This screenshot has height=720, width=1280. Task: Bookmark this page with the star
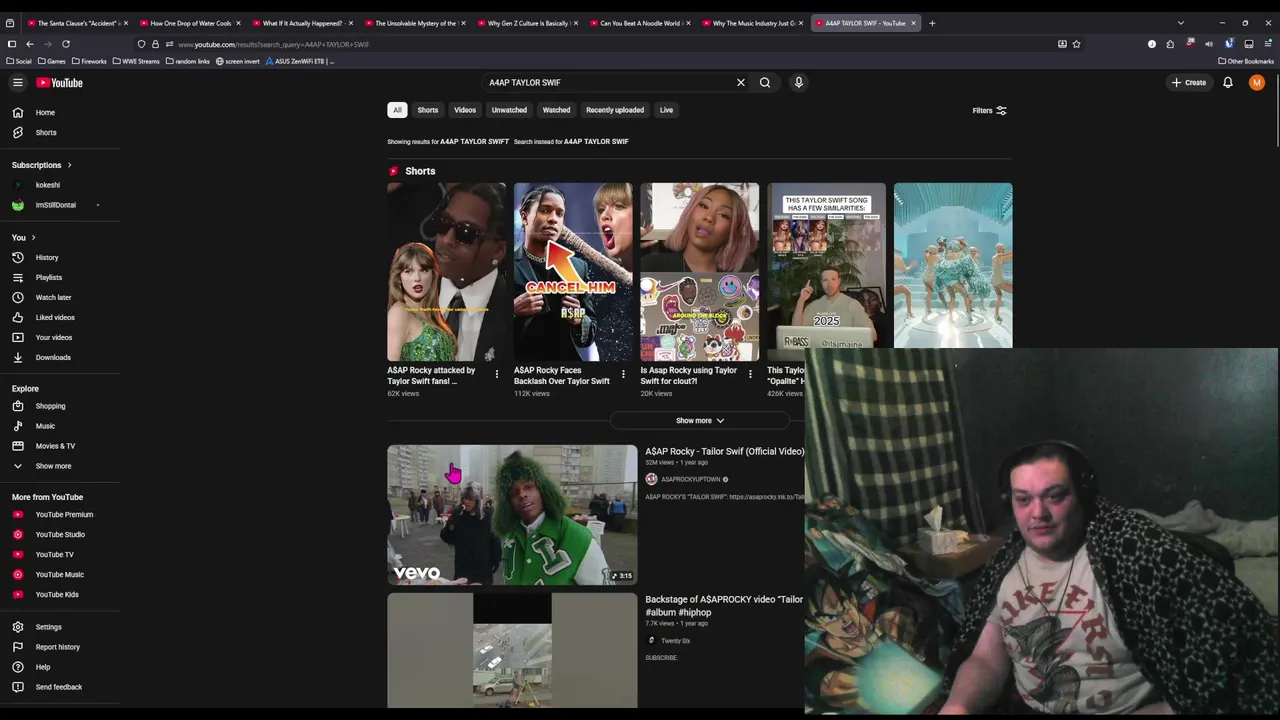click(x=1076, y=44)
